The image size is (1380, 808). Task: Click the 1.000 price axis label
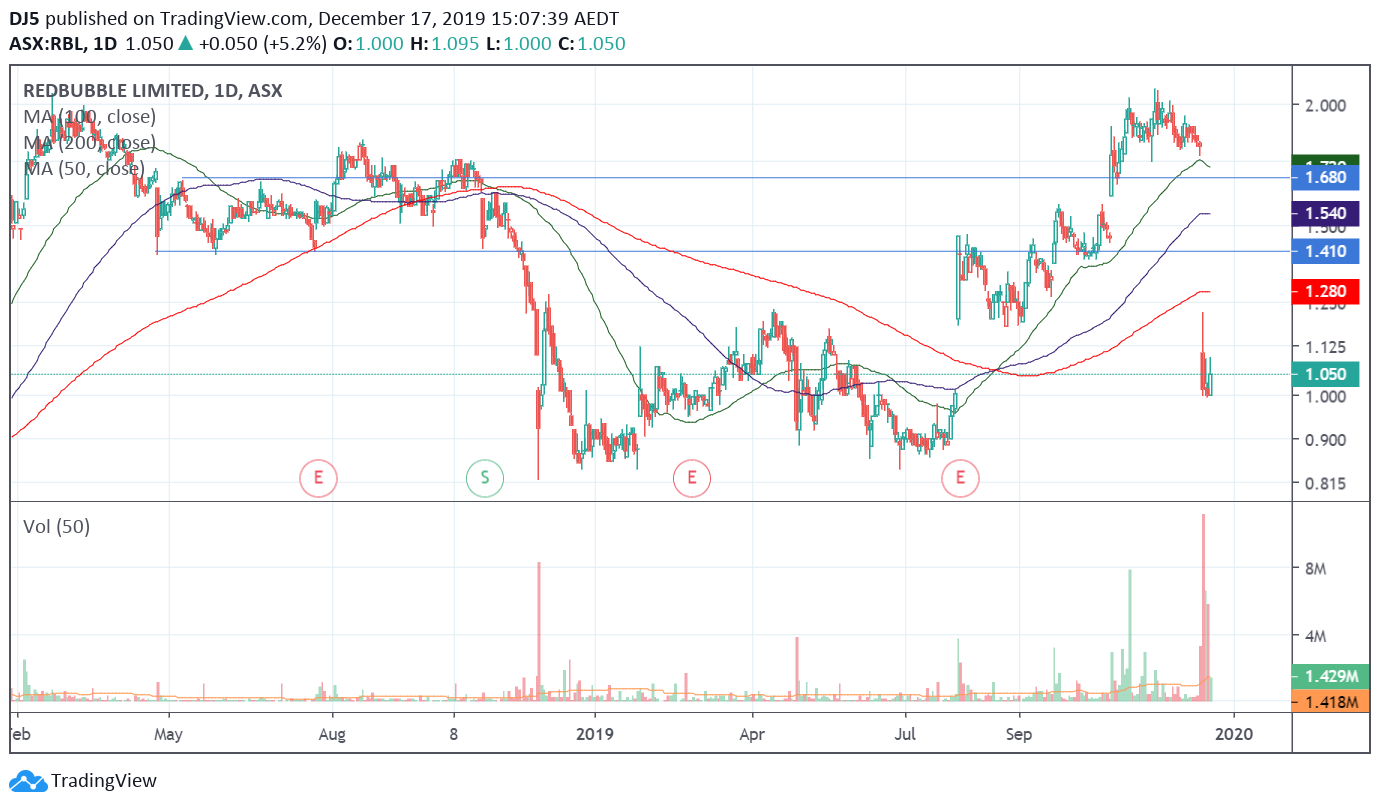[1325, 396]
